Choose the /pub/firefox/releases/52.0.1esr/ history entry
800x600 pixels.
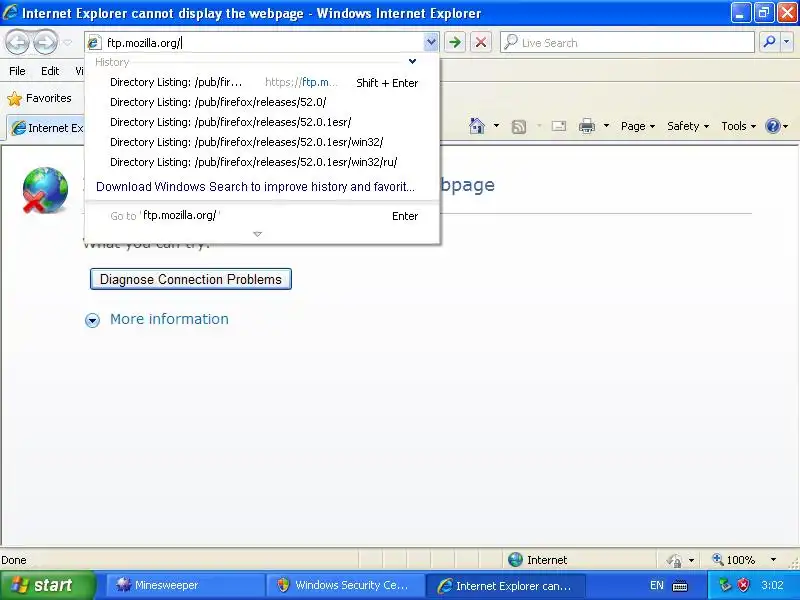(x=262, y=122)
